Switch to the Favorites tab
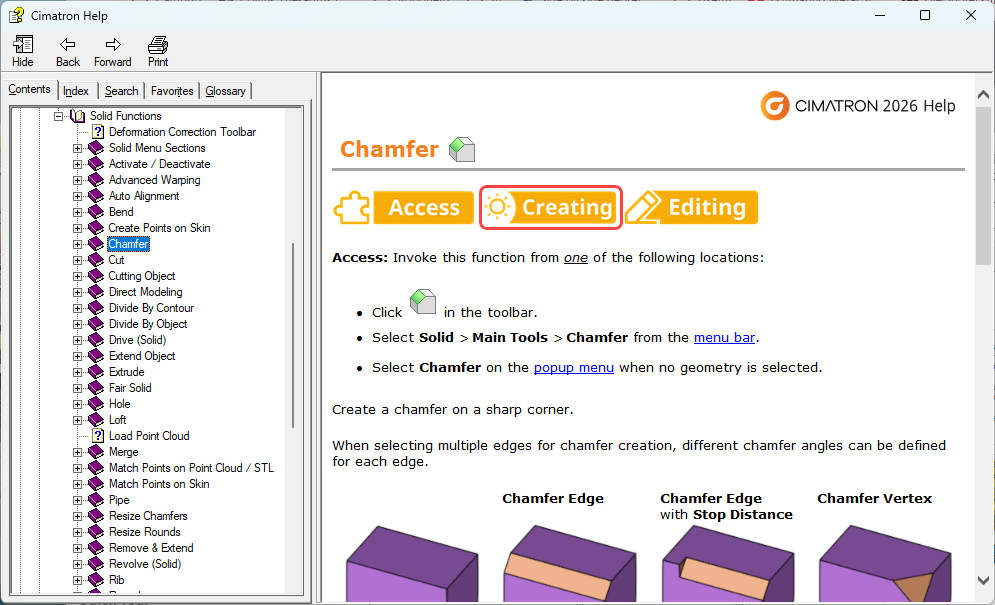This screenshot has height=605, width=995. pyautogui.click(x=172, y=91)
